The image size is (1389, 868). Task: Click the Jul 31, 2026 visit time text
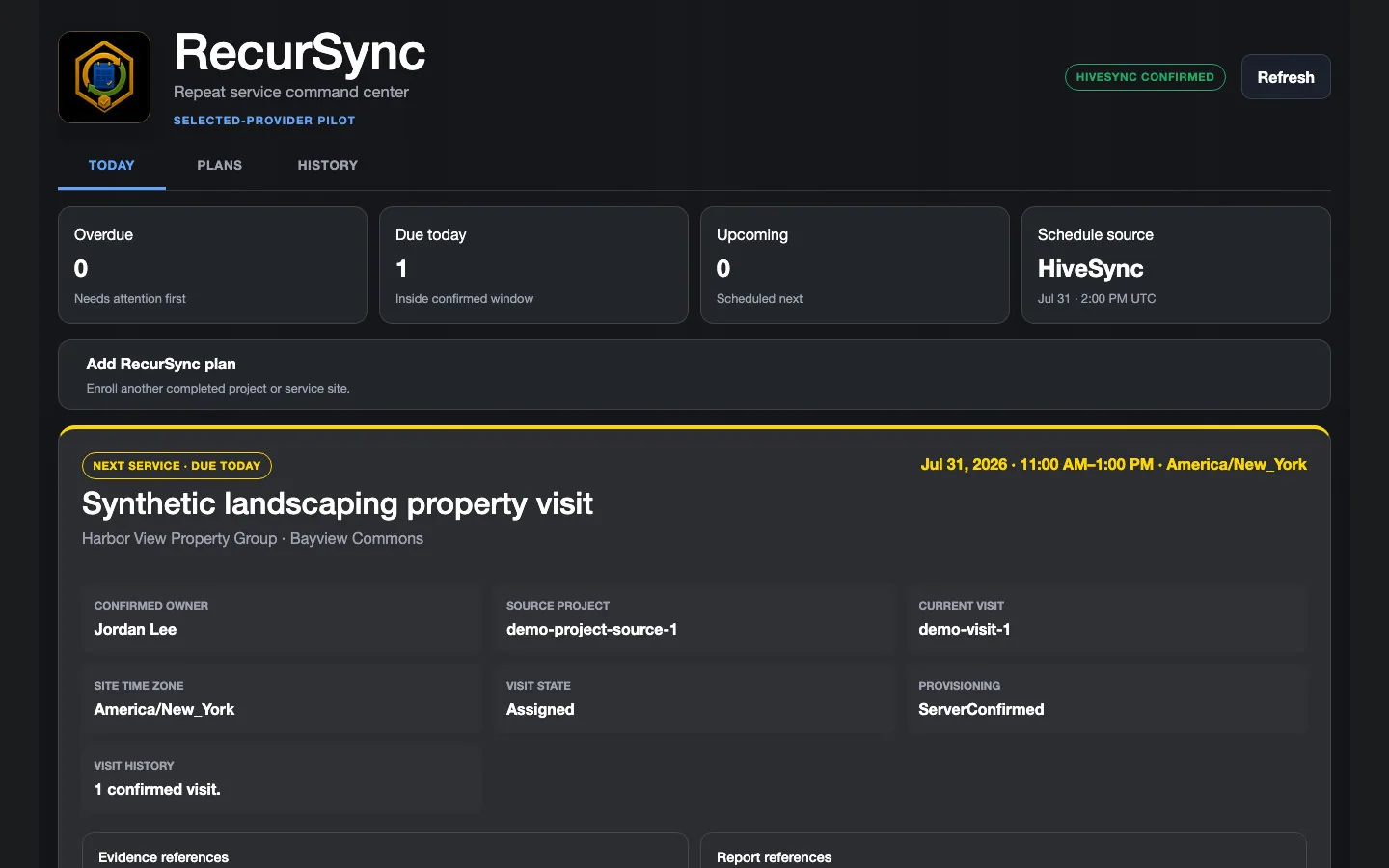(x=1113, y=465)
